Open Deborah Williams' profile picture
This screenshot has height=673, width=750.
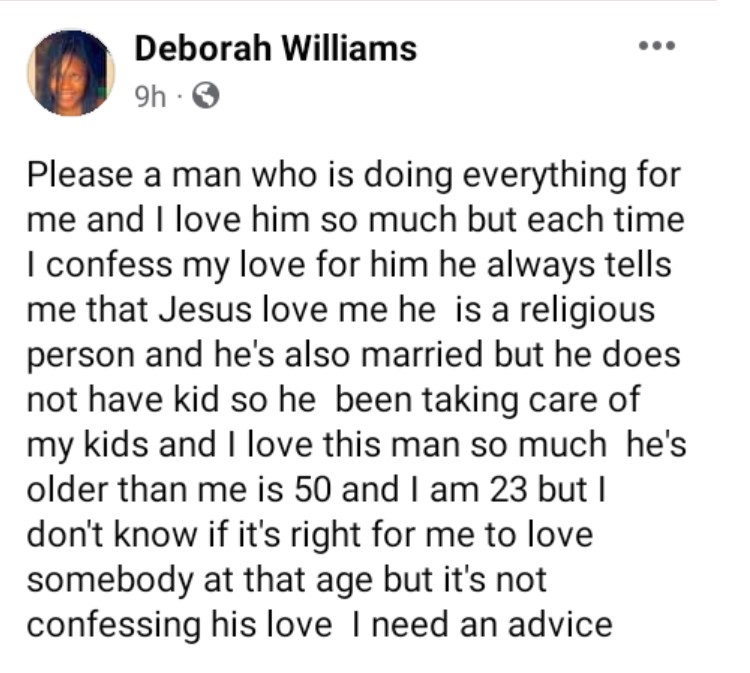[70, 72]
